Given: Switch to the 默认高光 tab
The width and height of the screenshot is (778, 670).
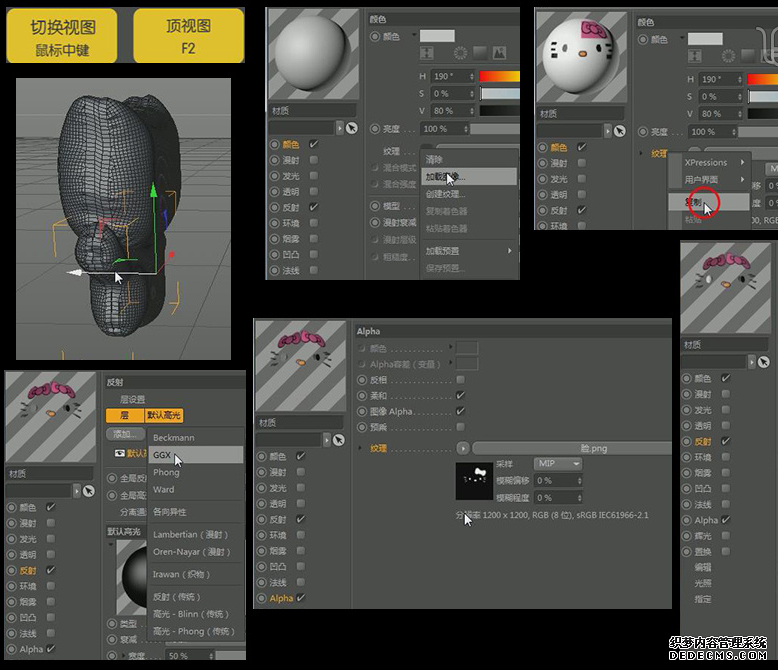Looking at the screenshot, I should click(x=164, y=415).
